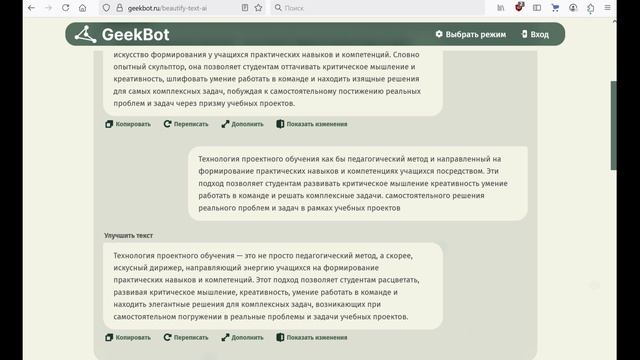Reload the page with the refresh icon
The width and height of the screenshot is (640, 360).
pyautogui.click(x=65, y=8)
